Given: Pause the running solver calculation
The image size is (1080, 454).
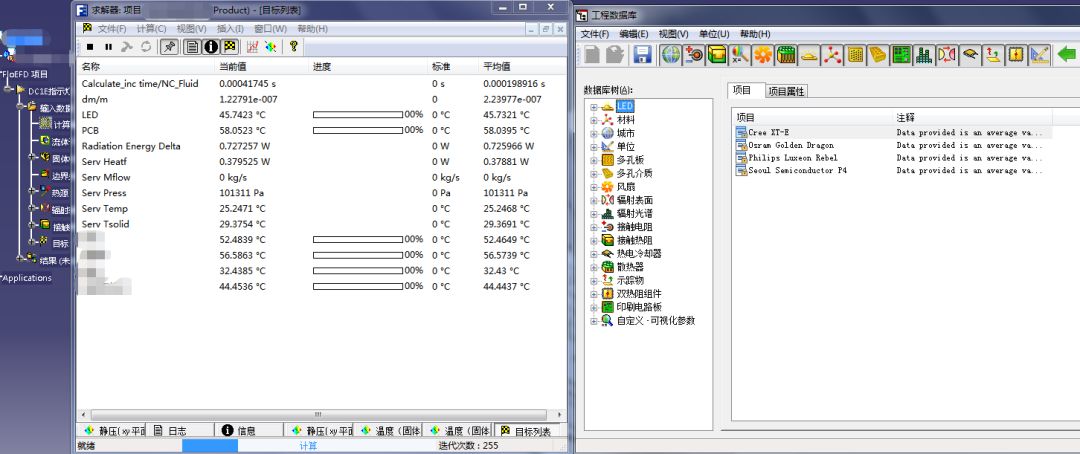Looking at the screenshot, I should click(108, 46).
